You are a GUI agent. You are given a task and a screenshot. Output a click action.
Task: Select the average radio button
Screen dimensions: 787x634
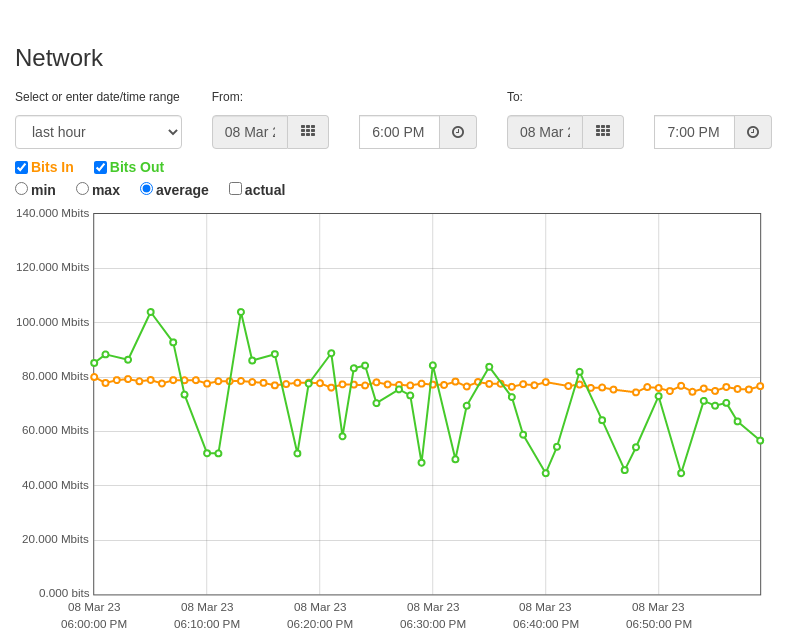[x=146, y=189]
